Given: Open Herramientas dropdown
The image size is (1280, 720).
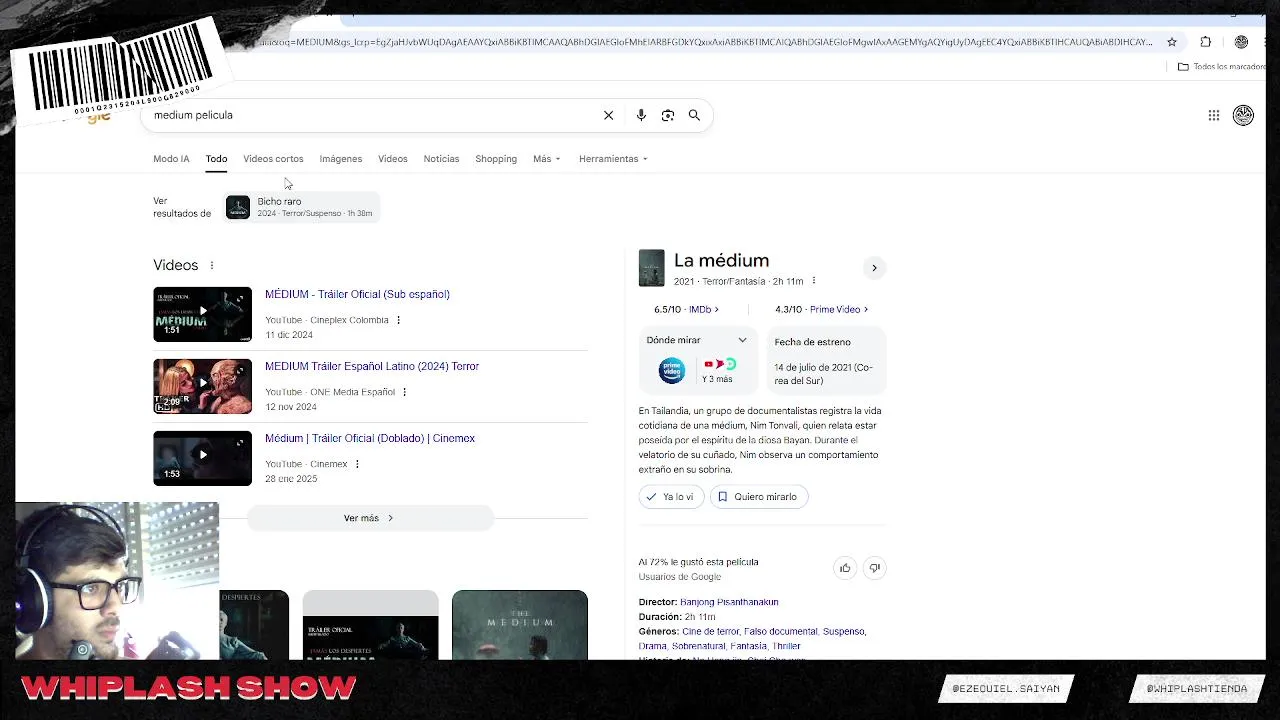Looking at the screenshot, I should (x=613, y=159).
